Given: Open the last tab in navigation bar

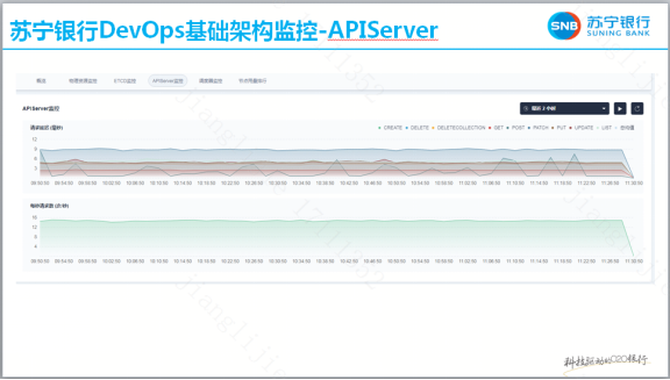Looking at the screenshot, I should pos(253,81).
